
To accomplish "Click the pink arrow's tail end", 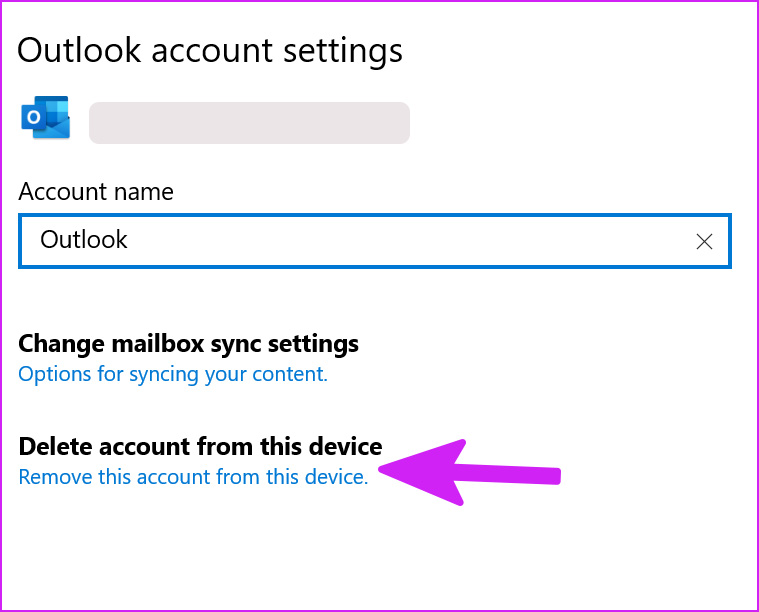I will pyautogui.click(x=555, y=476).
